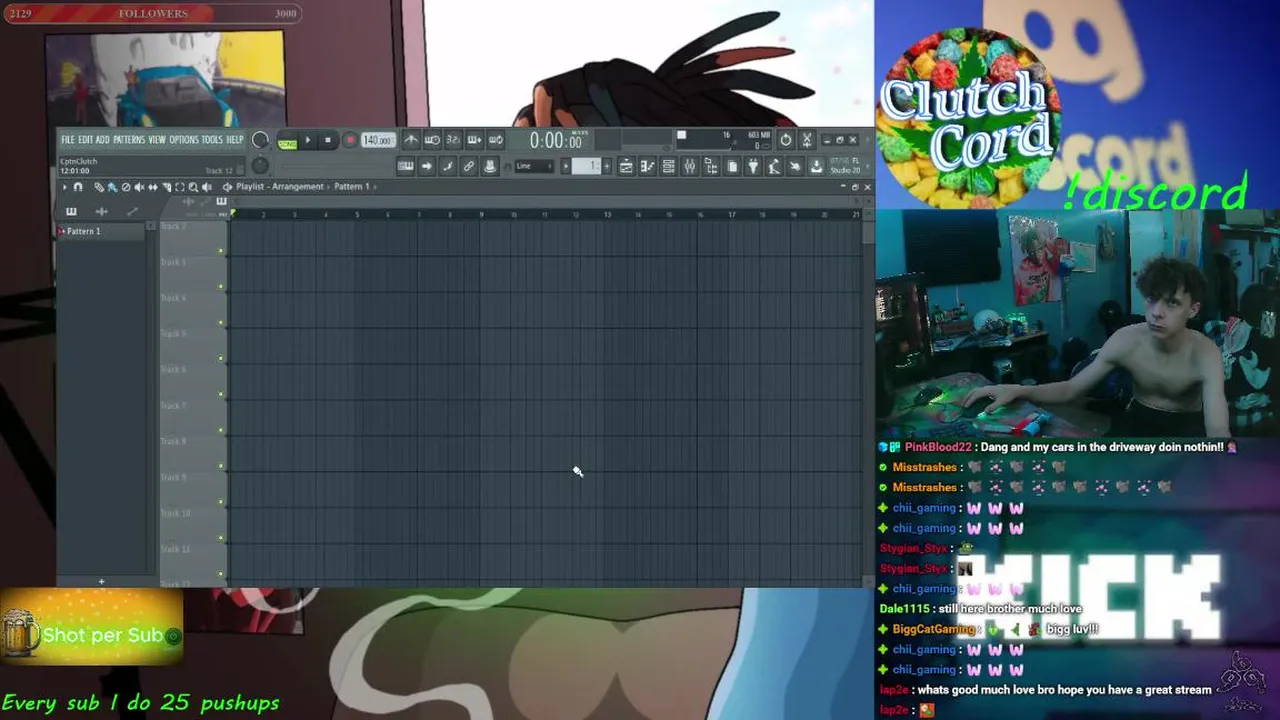Click the 140.000 tempo field
Viewport: 1280px width, 720px height.
(378, 140)
